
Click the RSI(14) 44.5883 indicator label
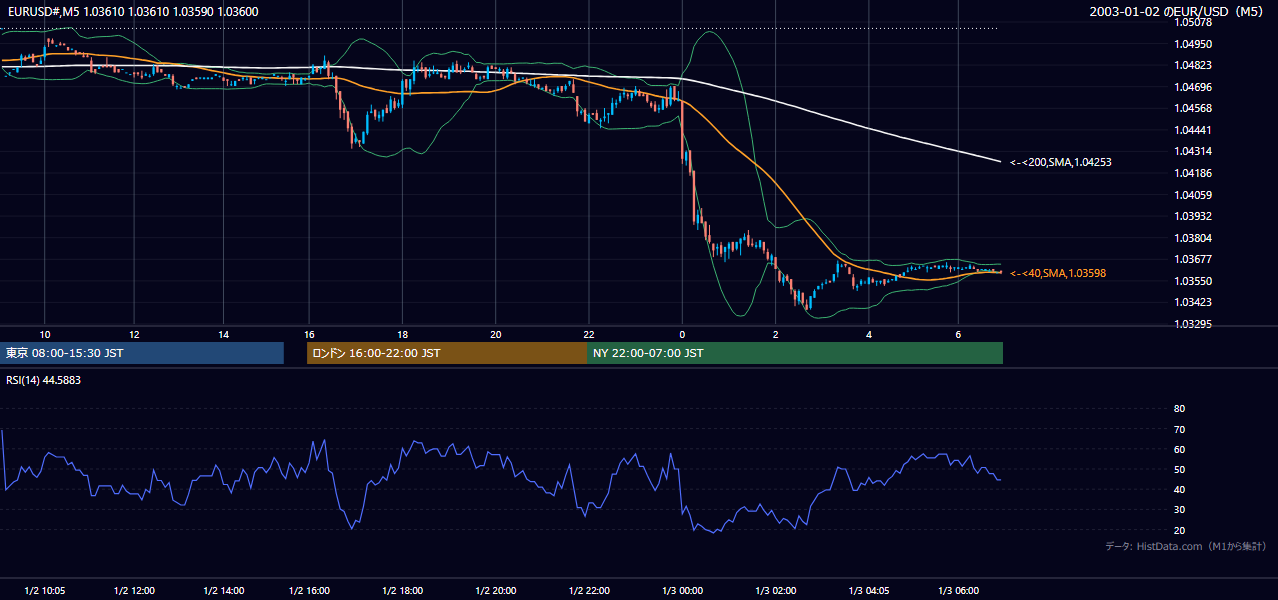click(x=43, y=380)
